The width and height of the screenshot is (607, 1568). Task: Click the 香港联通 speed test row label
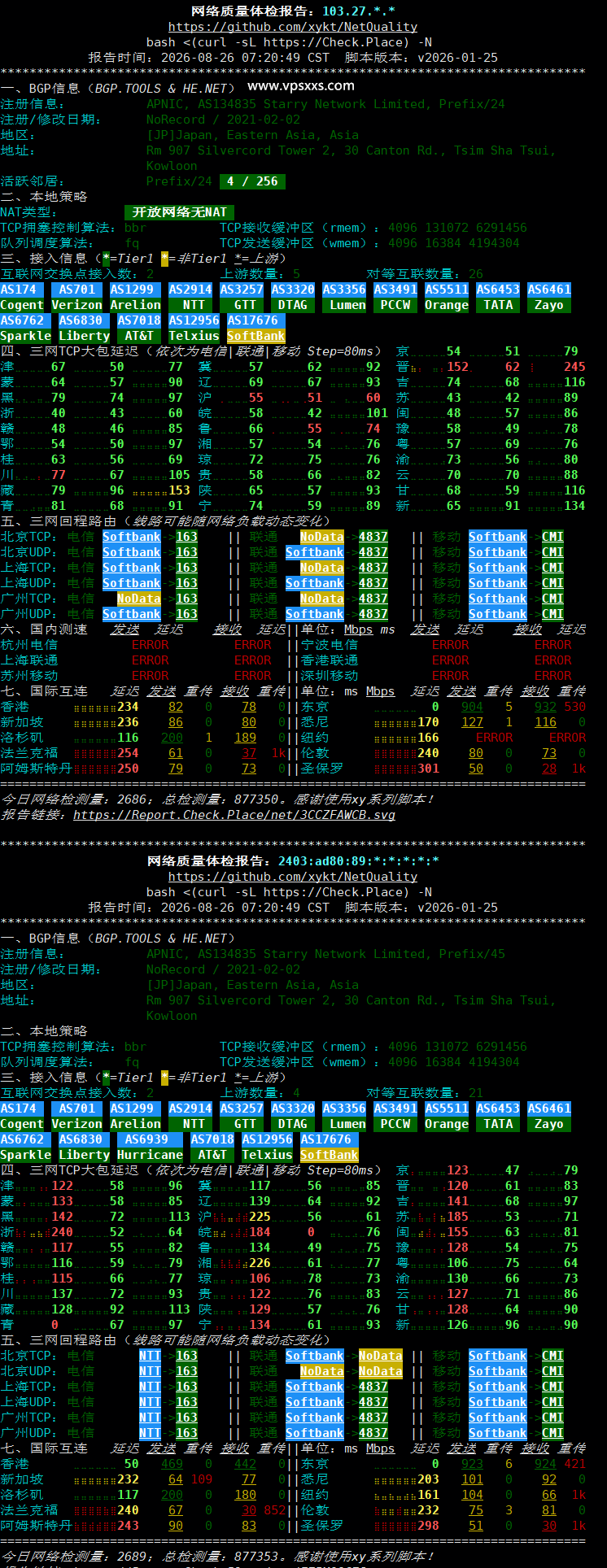(x=330, y=660)
